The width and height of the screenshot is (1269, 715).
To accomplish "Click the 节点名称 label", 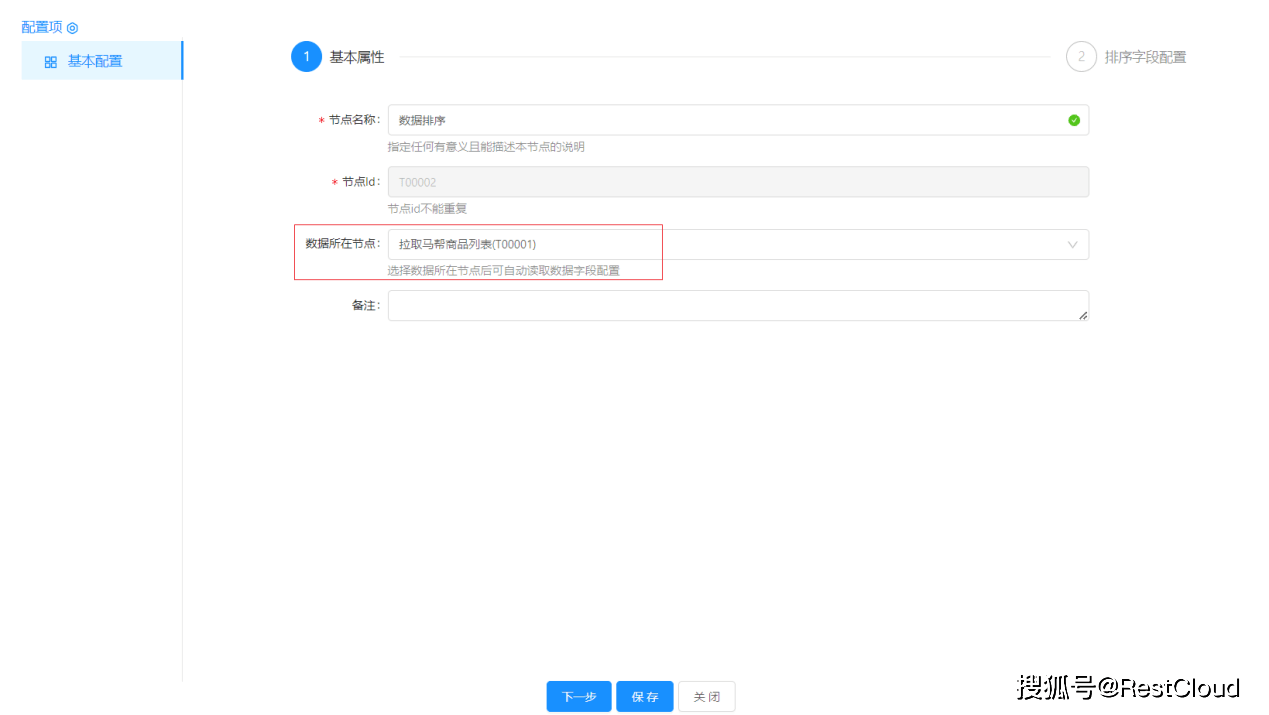I will [x=354, y=120].
